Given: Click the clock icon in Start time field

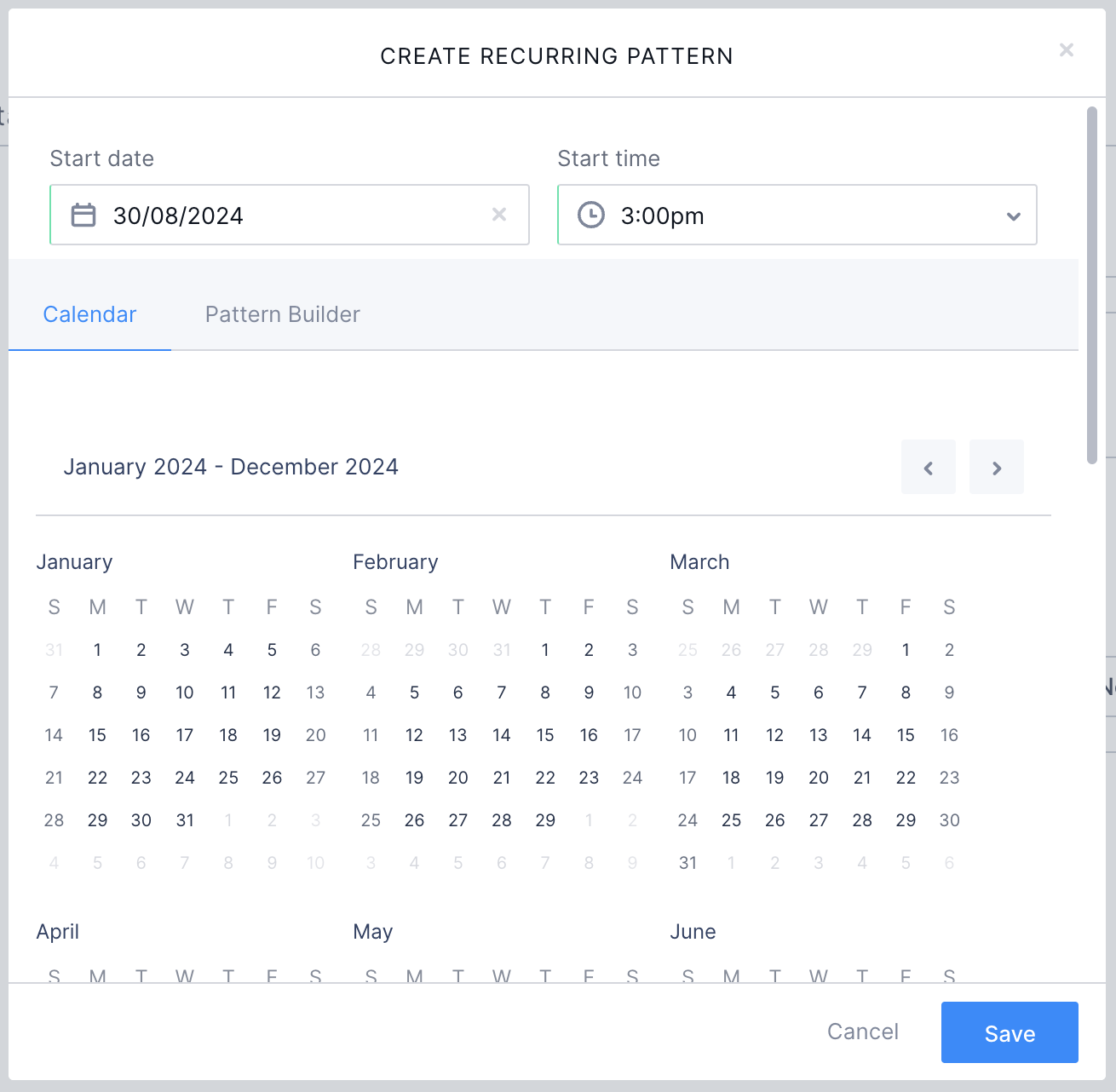Looking at the screenshot, I should pyautogui.click(x=590, y=215).
